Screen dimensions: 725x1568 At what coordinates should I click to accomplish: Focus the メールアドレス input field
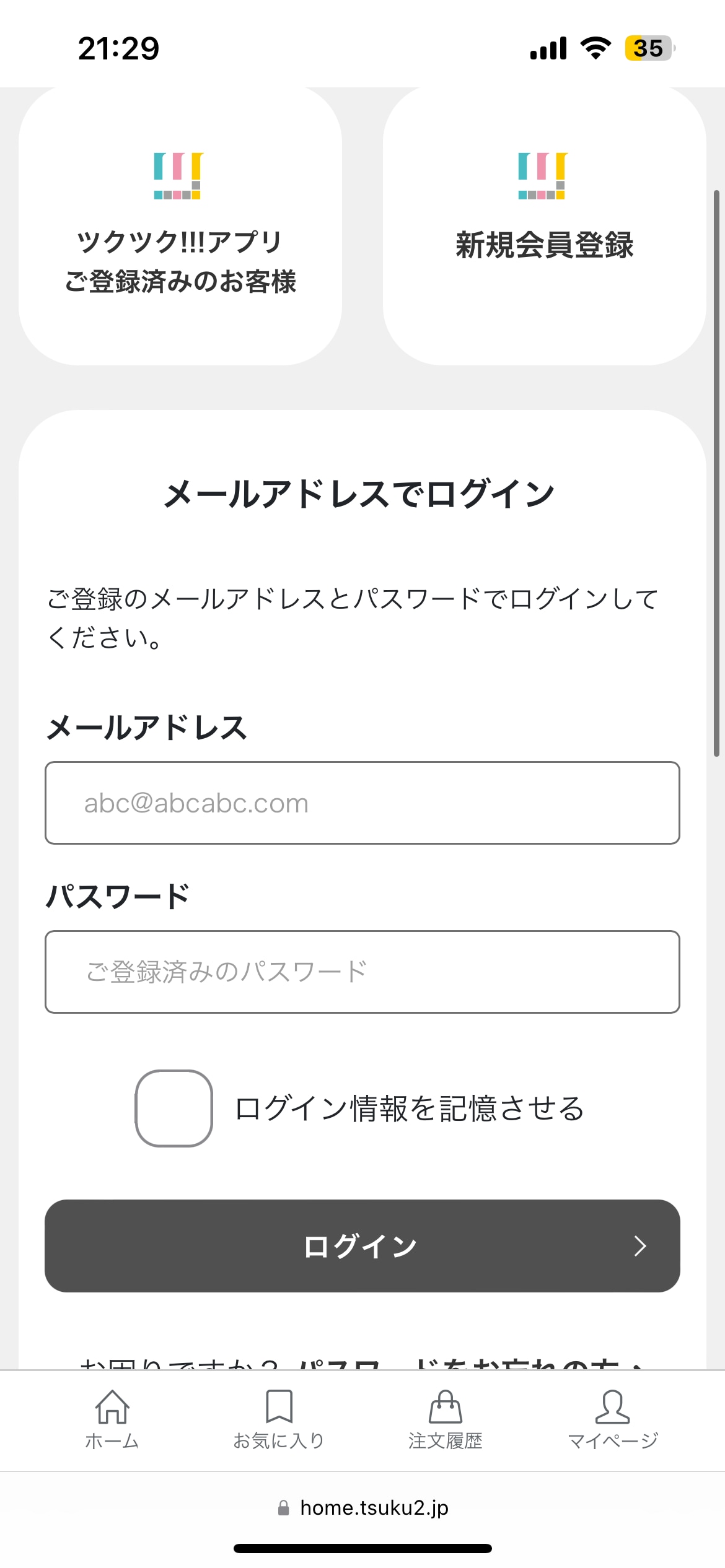tap(362, 803)
